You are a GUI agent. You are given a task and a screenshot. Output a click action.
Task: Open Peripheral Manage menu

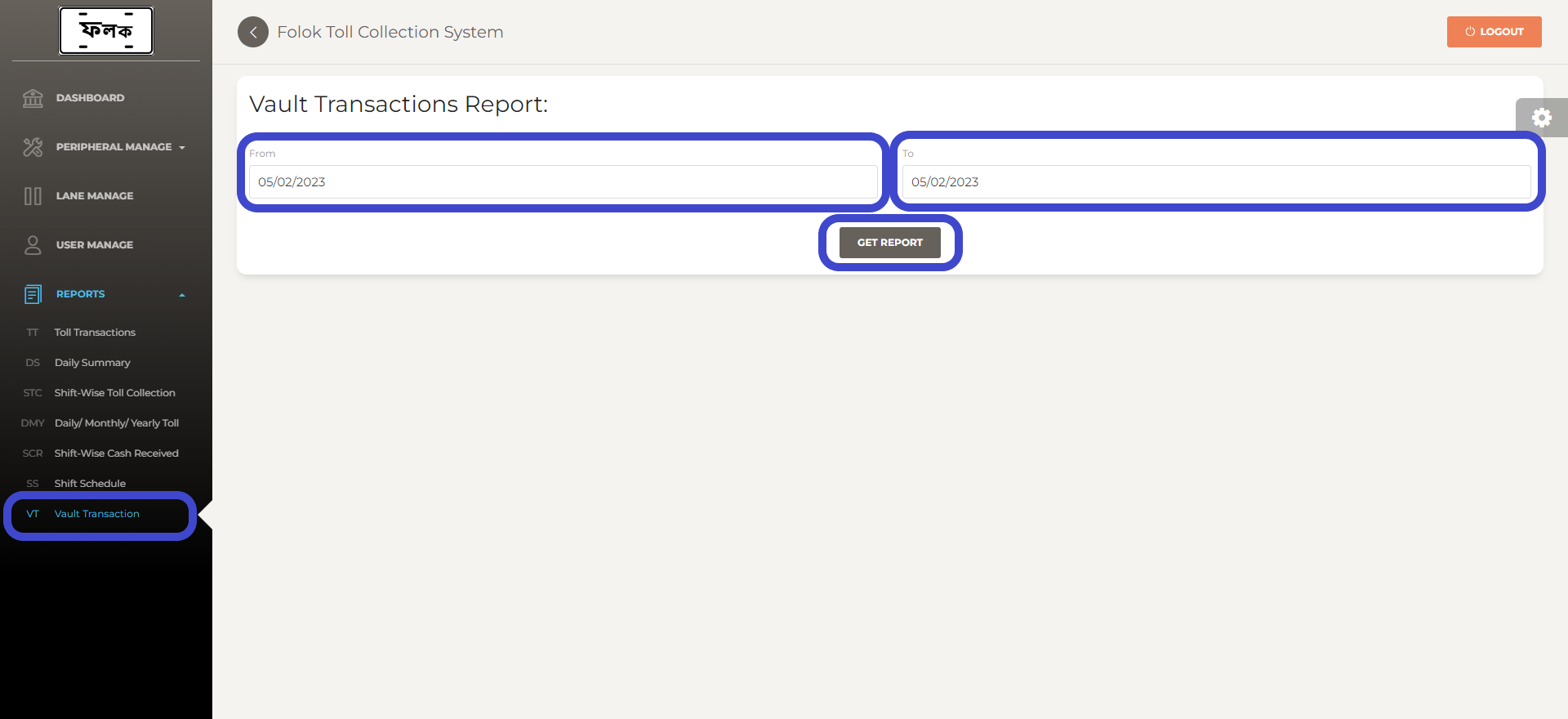(114, 147)
